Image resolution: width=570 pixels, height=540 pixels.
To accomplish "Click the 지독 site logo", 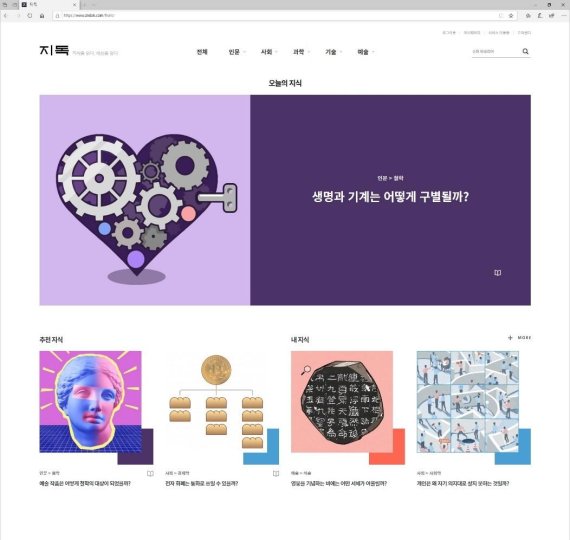I will click(54, 50).
